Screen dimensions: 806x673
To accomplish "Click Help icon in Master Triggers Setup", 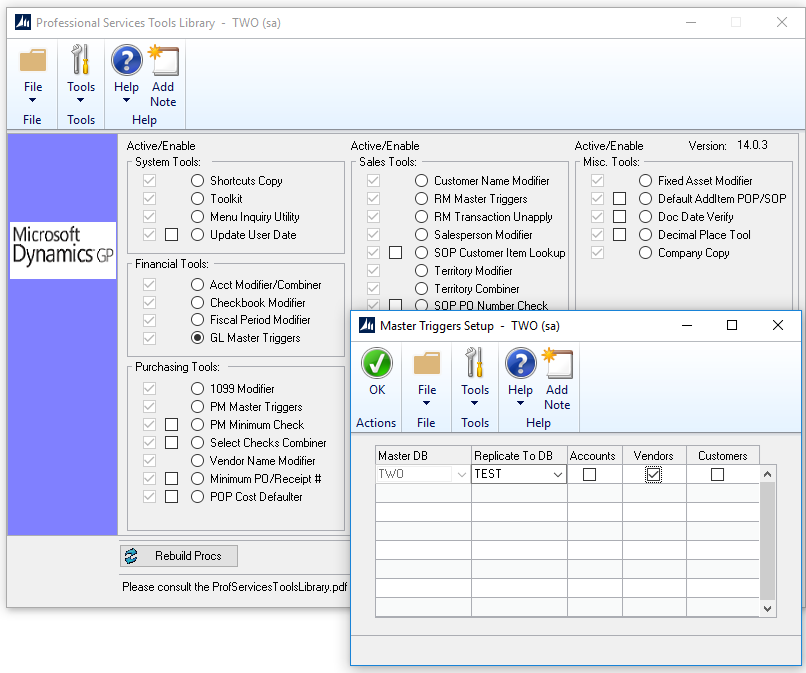I will pyautogui.click(x=520, y=363).
